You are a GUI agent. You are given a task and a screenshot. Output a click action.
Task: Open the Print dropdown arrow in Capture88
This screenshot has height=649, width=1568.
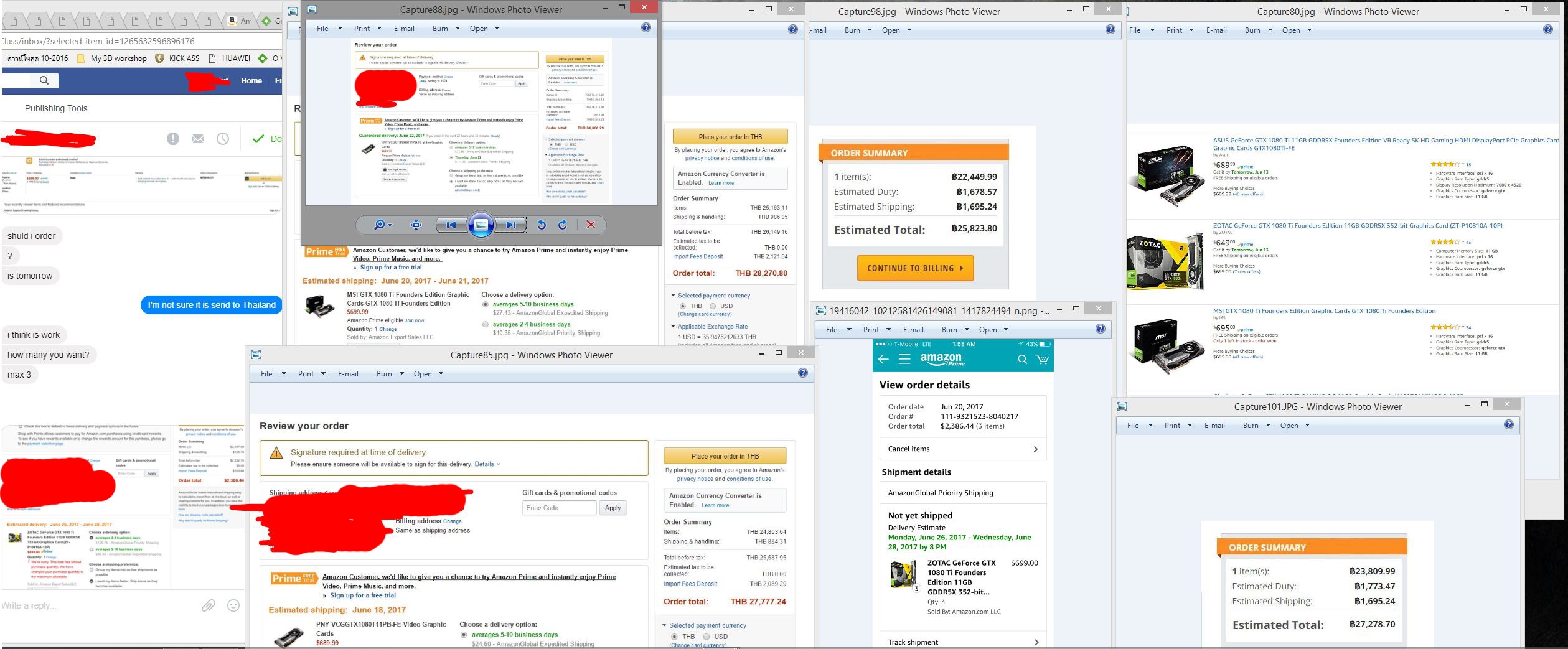(x=380, y=28)
